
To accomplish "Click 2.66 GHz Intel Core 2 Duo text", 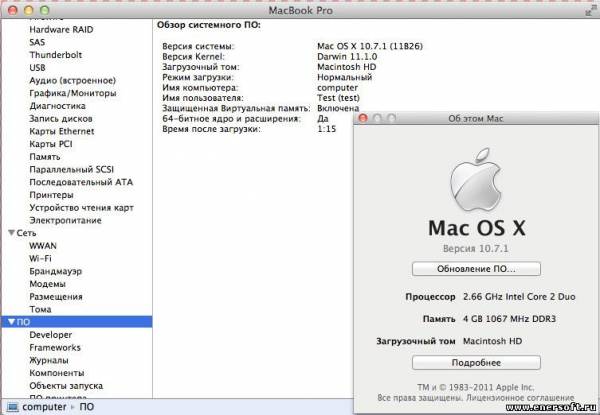I will 519,297.
